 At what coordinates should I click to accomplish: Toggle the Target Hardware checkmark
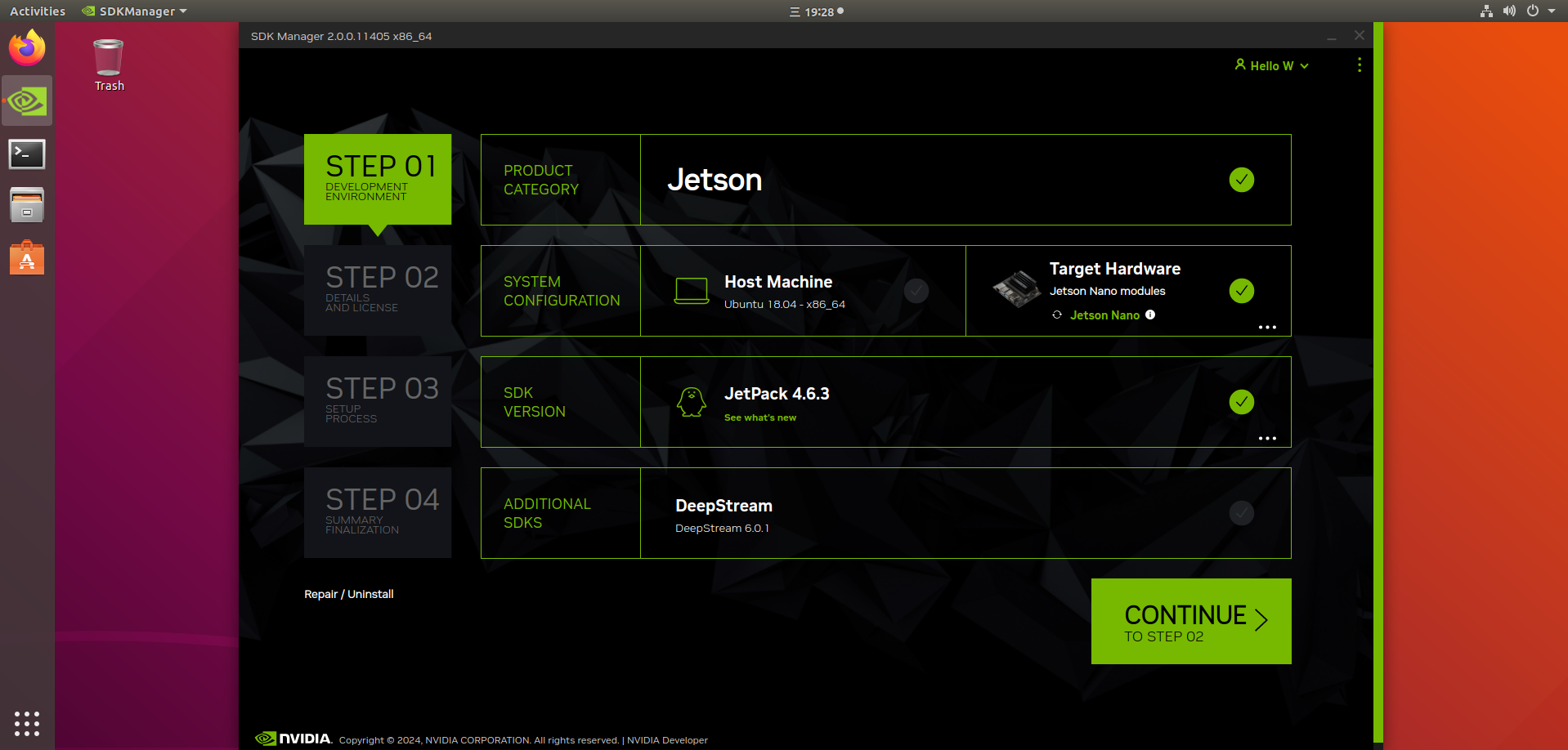[x=1241, y=291]
